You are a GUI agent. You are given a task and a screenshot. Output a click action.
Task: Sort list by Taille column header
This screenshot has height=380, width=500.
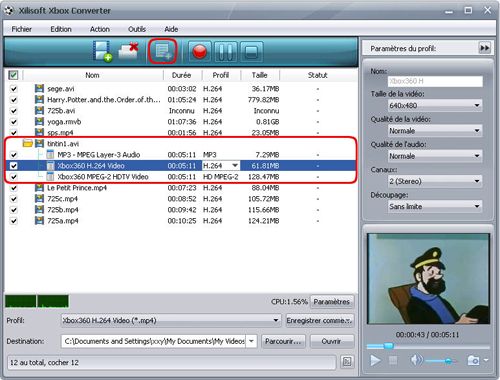260,75
